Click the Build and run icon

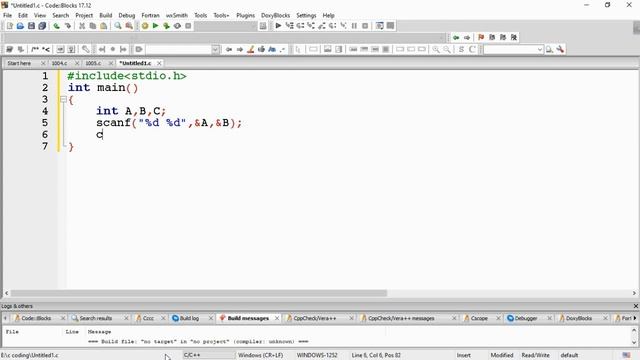pos(166,26)
